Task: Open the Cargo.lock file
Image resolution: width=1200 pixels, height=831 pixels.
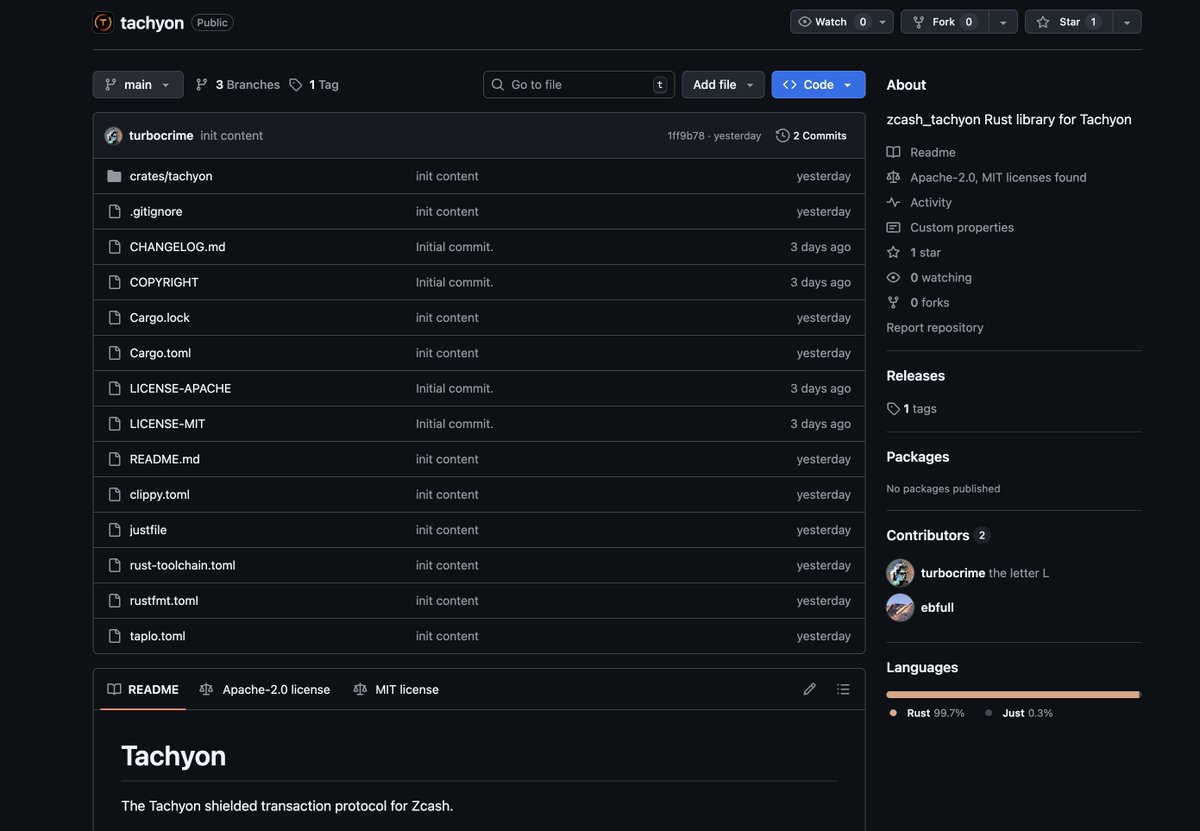Action: pos(160,318)
